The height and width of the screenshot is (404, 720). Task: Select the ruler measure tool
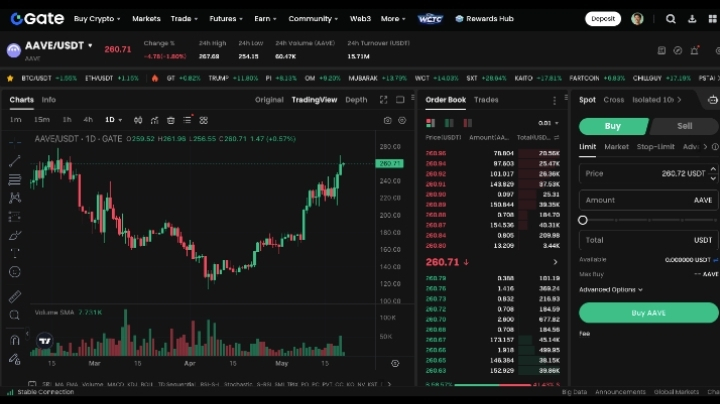(15, 297)
